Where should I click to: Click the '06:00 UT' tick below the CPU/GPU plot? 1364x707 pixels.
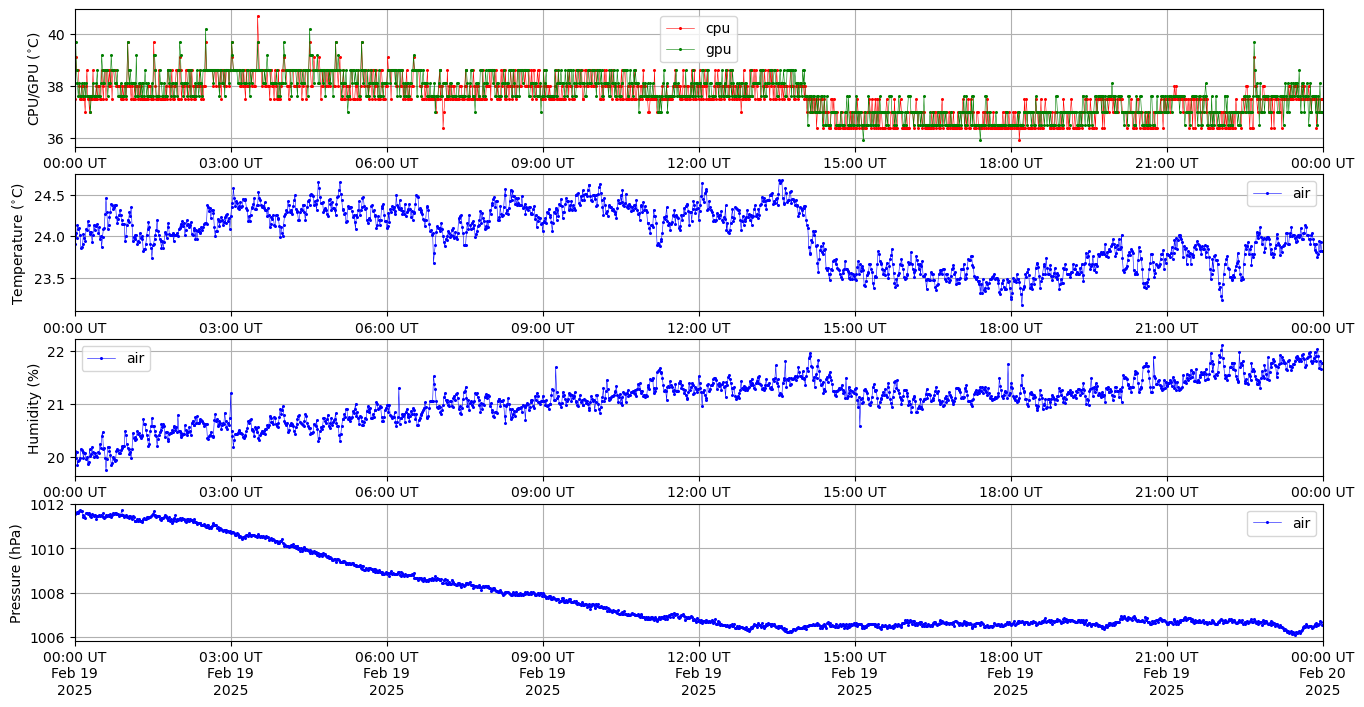[386, 162]
